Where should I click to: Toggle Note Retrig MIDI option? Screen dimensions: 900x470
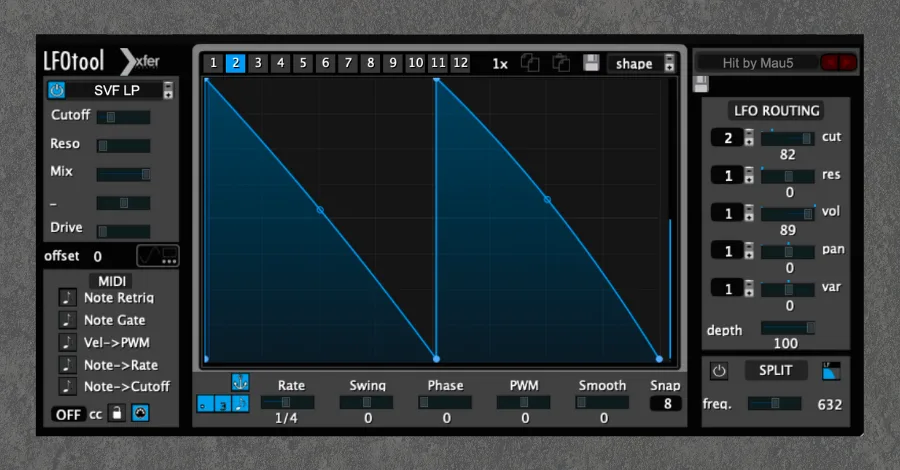(x=67, y=297)
